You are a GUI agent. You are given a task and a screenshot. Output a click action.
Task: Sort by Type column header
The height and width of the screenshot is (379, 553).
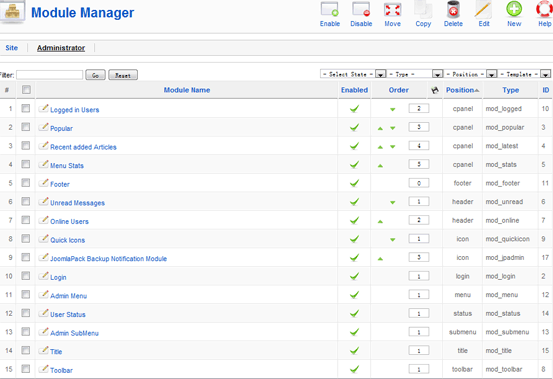click(511, 90)
